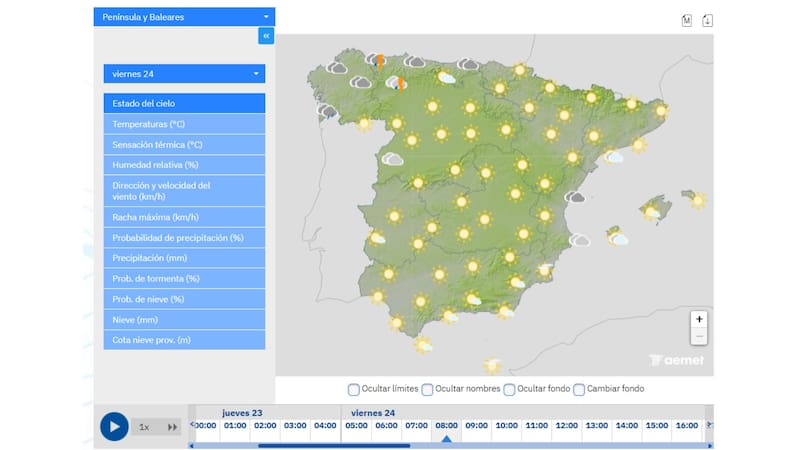The height and width of the screenshot is (450, 800).
Task: Jump to 05:00 on the timeline
Action: click(x=356, y=426)
